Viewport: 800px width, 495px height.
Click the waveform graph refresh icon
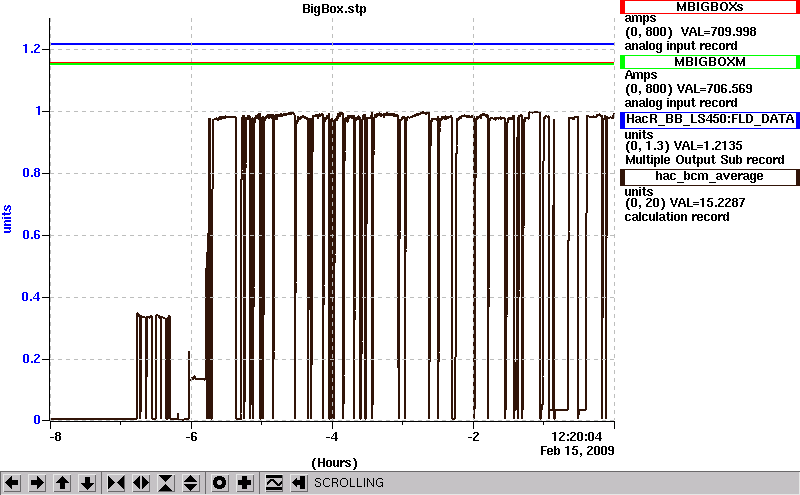click(x=274, y=483)
